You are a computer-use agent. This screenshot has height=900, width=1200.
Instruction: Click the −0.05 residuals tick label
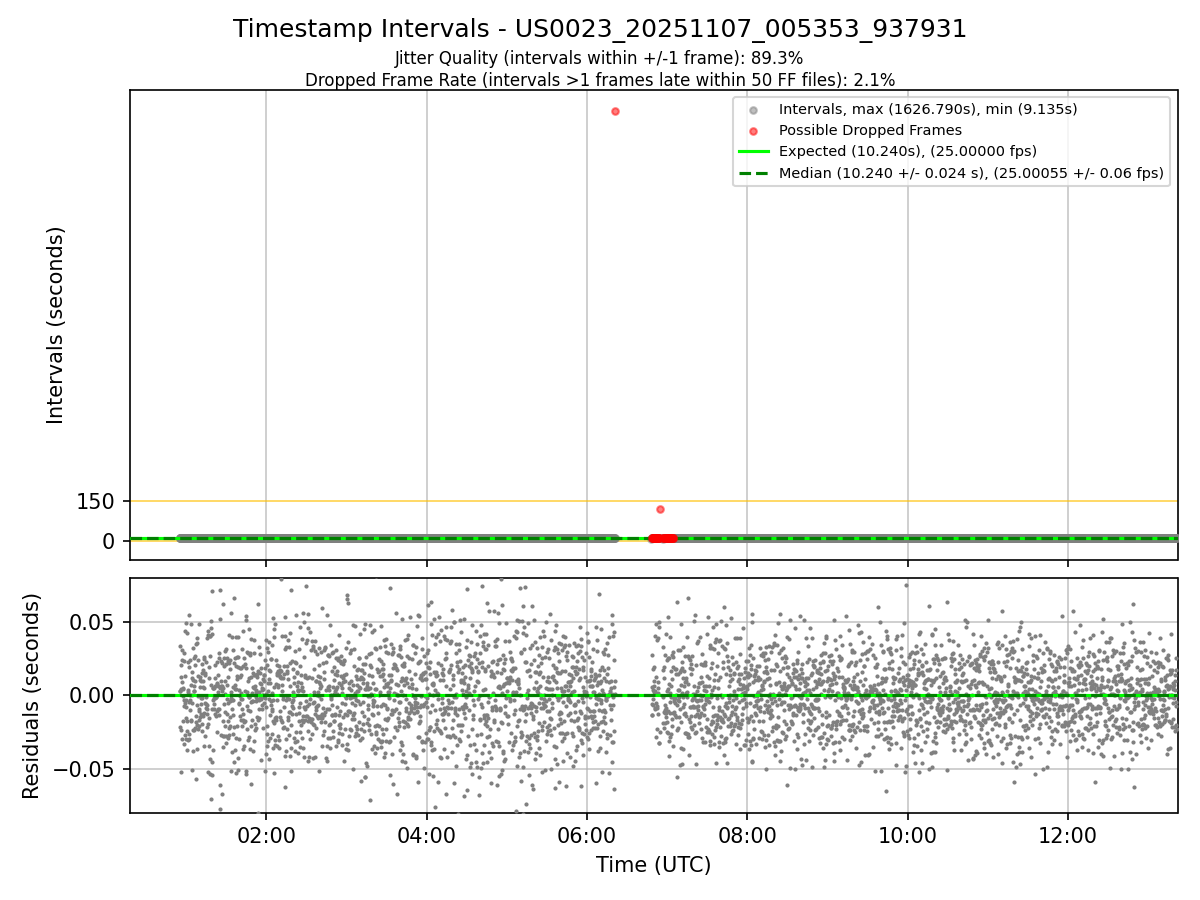[82, 770]
